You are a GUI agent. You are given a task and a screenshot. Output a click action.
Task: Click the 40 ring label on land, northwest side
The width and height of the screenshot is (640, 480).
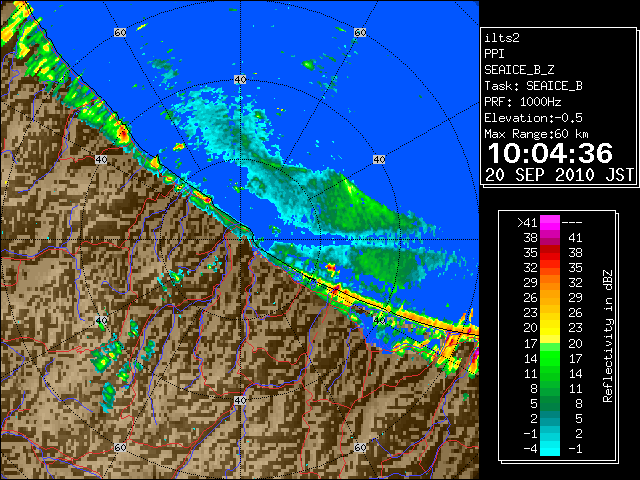point(101,160)
